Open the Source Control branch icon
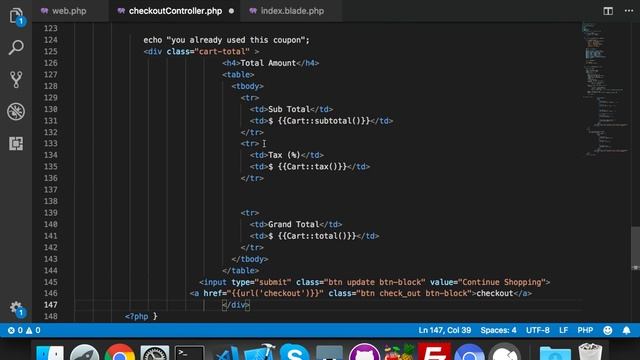 [x=16, y=80]
